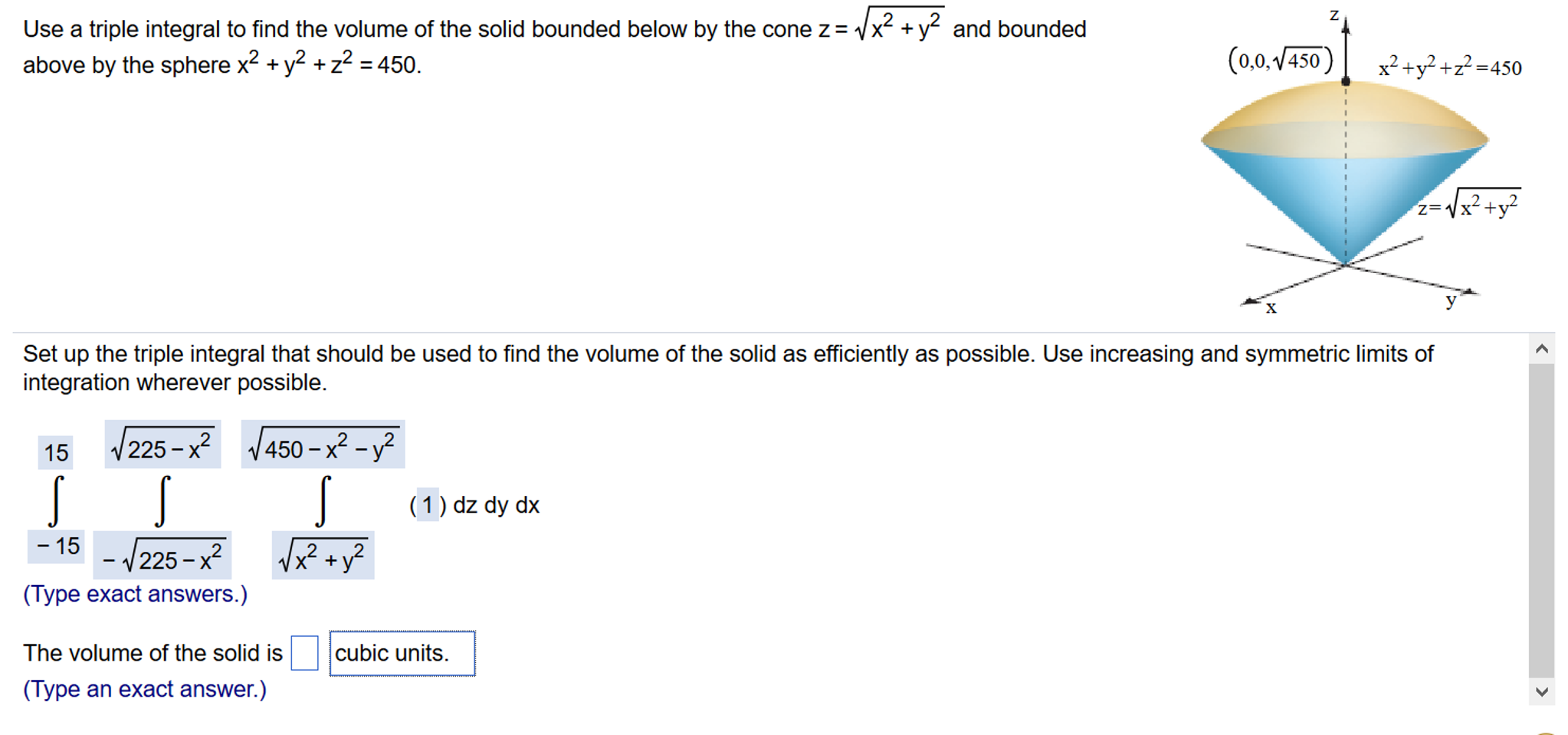Click the cone equation label in diagram
The width and height of the screenshot is (1568, 735).
pyautogui.click(x=1468, y=204)
